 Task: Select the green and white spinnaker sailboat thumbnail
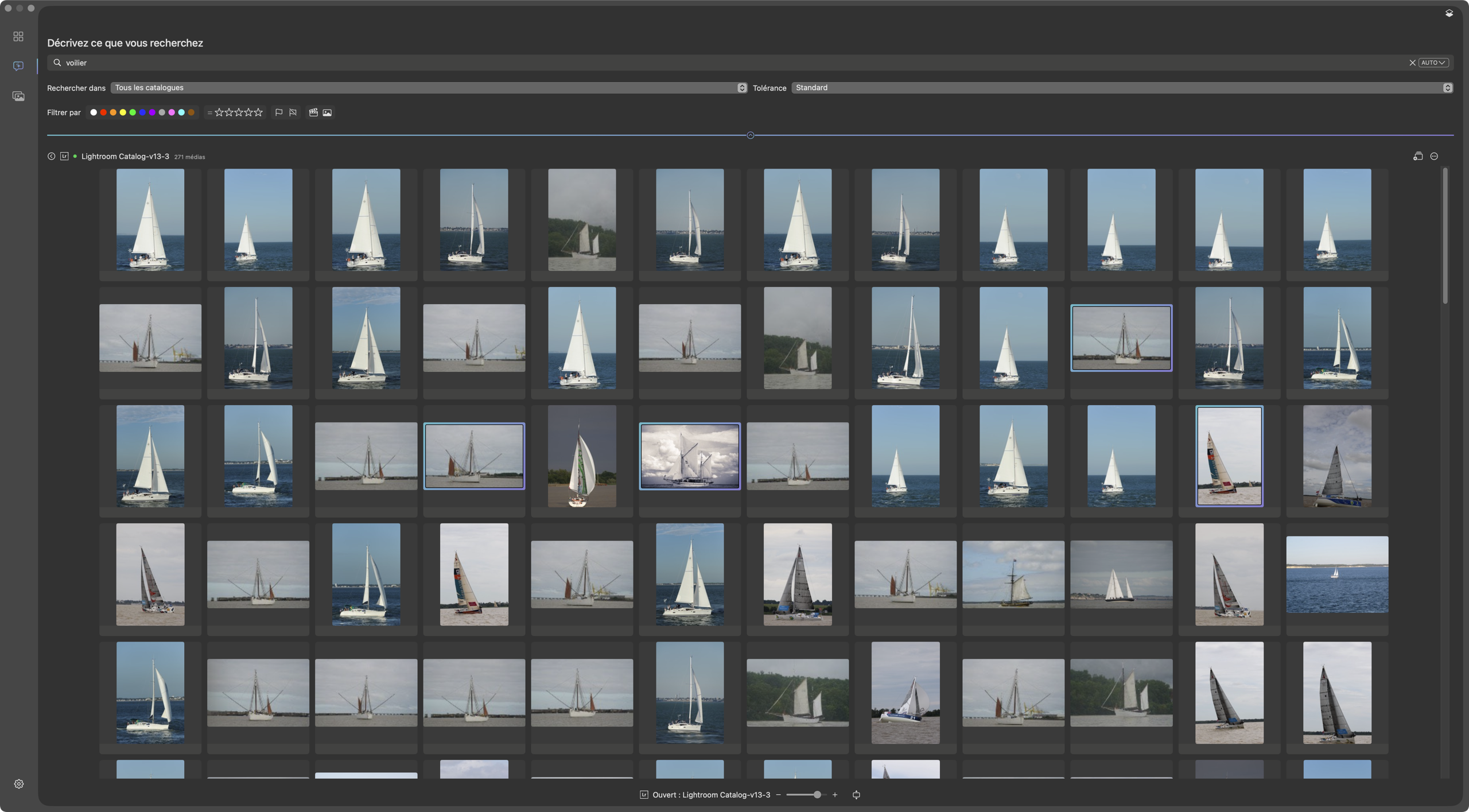[x=582, y=456]
